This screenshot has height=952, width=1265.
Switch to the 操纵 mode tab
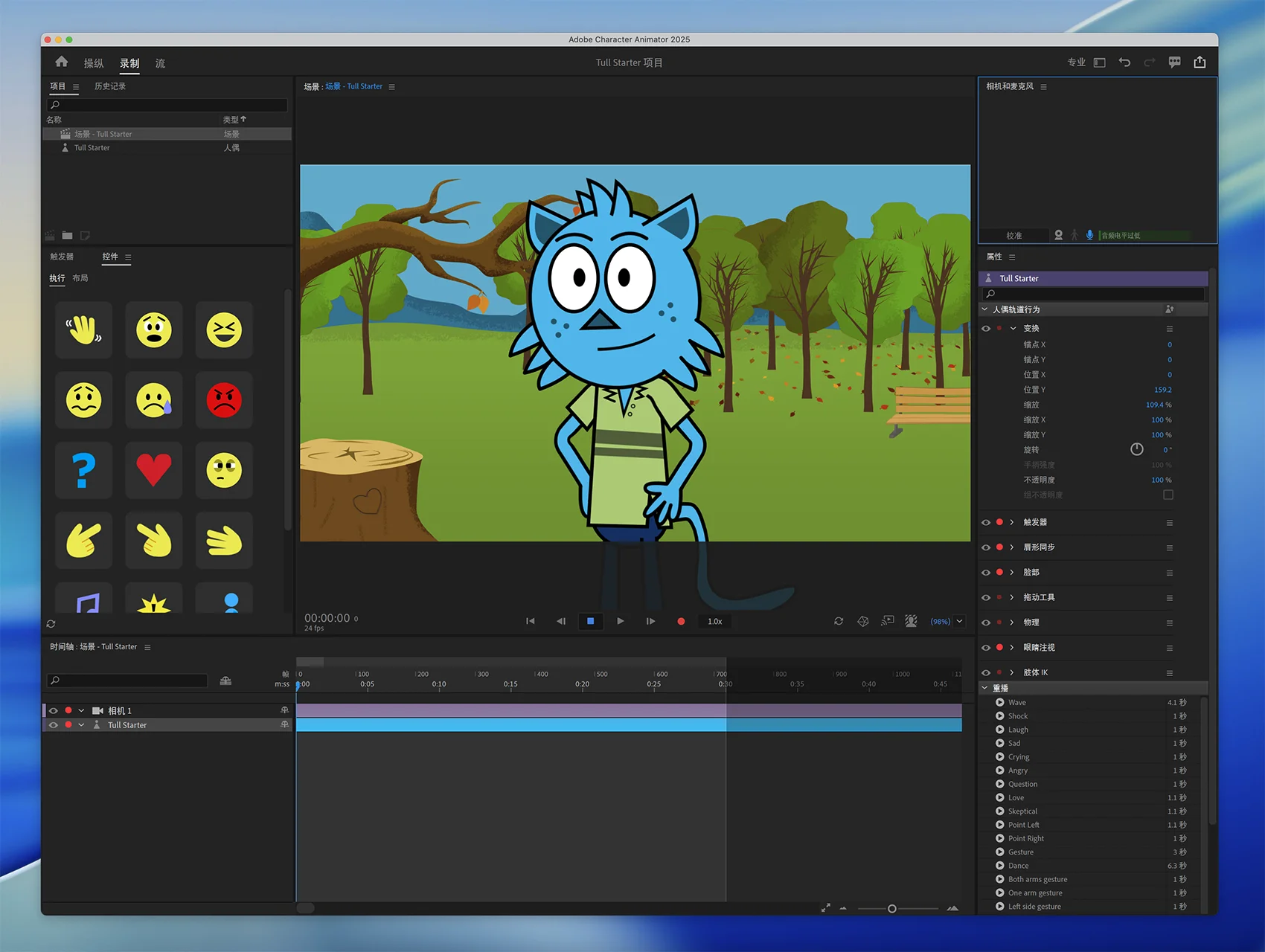pyautogui.click(x=94, y=63)
